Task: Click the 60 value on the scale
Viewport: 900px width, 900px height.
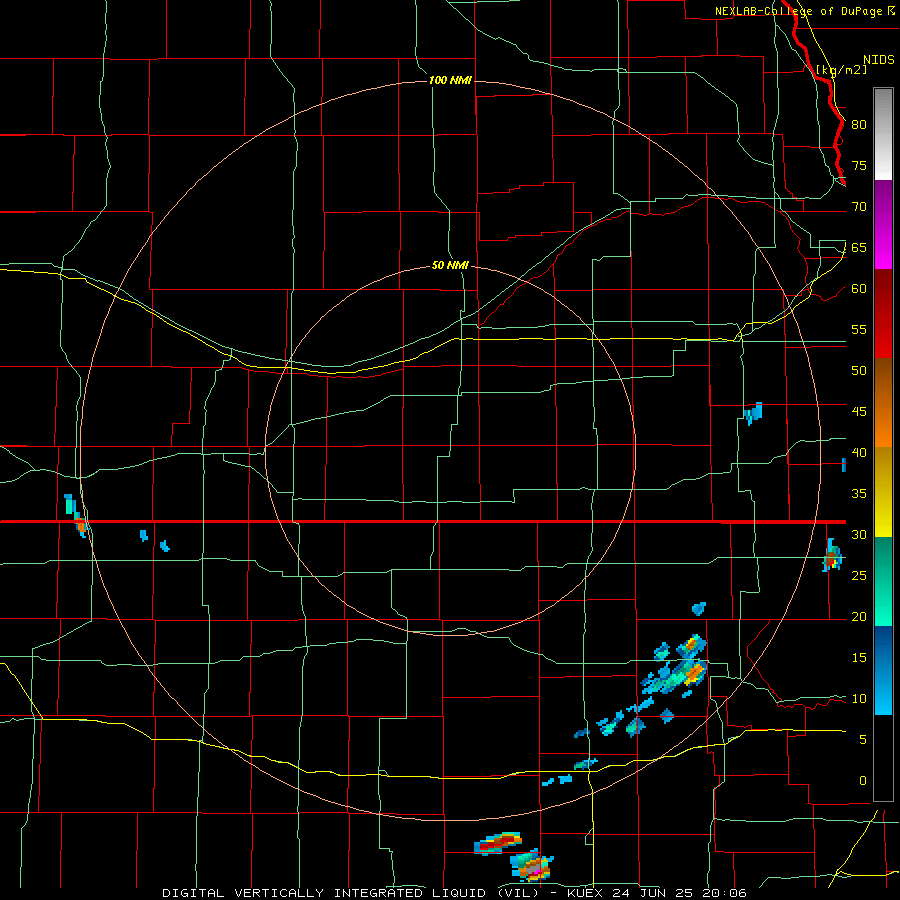Action: 859,289
